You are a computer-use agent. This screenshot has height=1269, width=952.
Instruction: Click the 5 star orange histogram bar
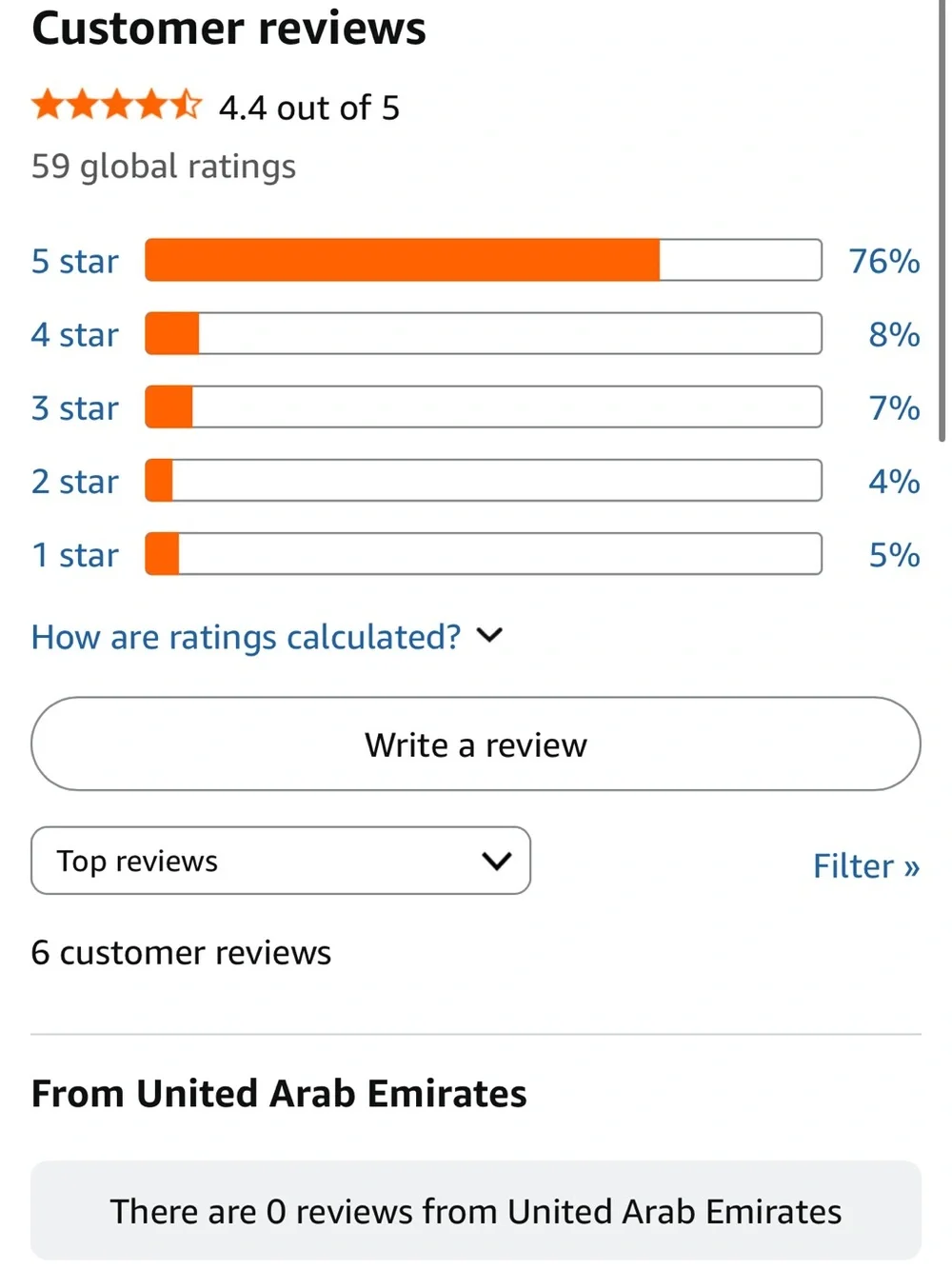point(484,260)
